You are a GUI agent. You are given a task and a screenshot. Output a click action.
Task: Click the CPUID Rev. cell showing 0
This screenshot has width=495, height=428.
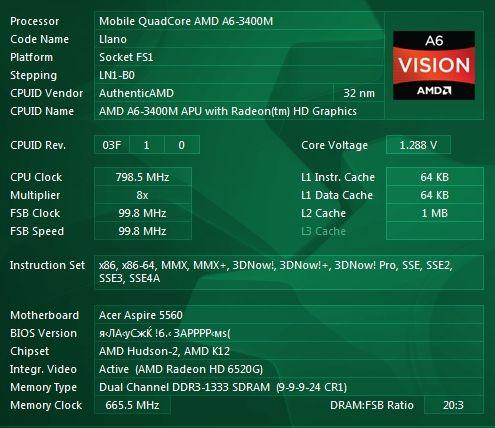[x=182, y=145]
